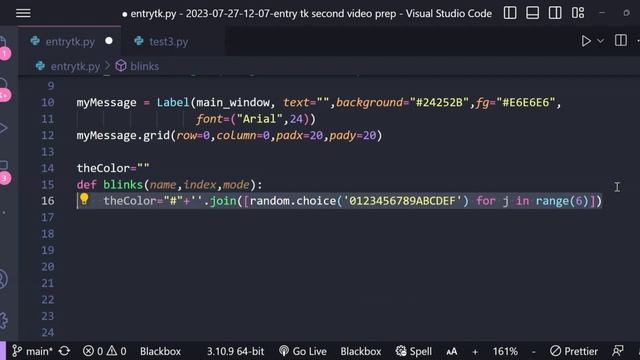Open the warnings count icon in status bar
Viewport: 640px width, 360px height.
[x=117, y=351]
